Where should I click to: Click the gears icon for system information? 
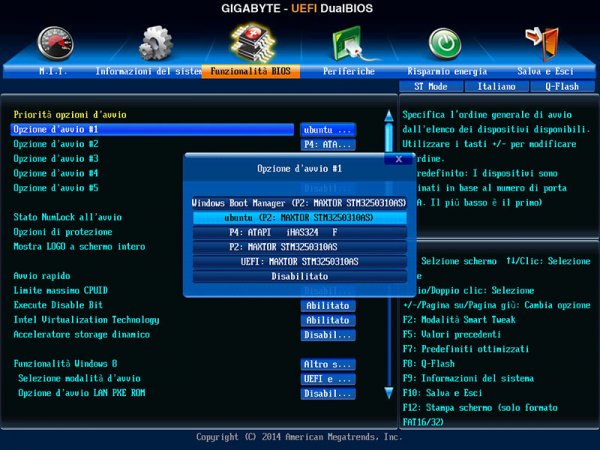pyautogui.click(x=155, y=43)
